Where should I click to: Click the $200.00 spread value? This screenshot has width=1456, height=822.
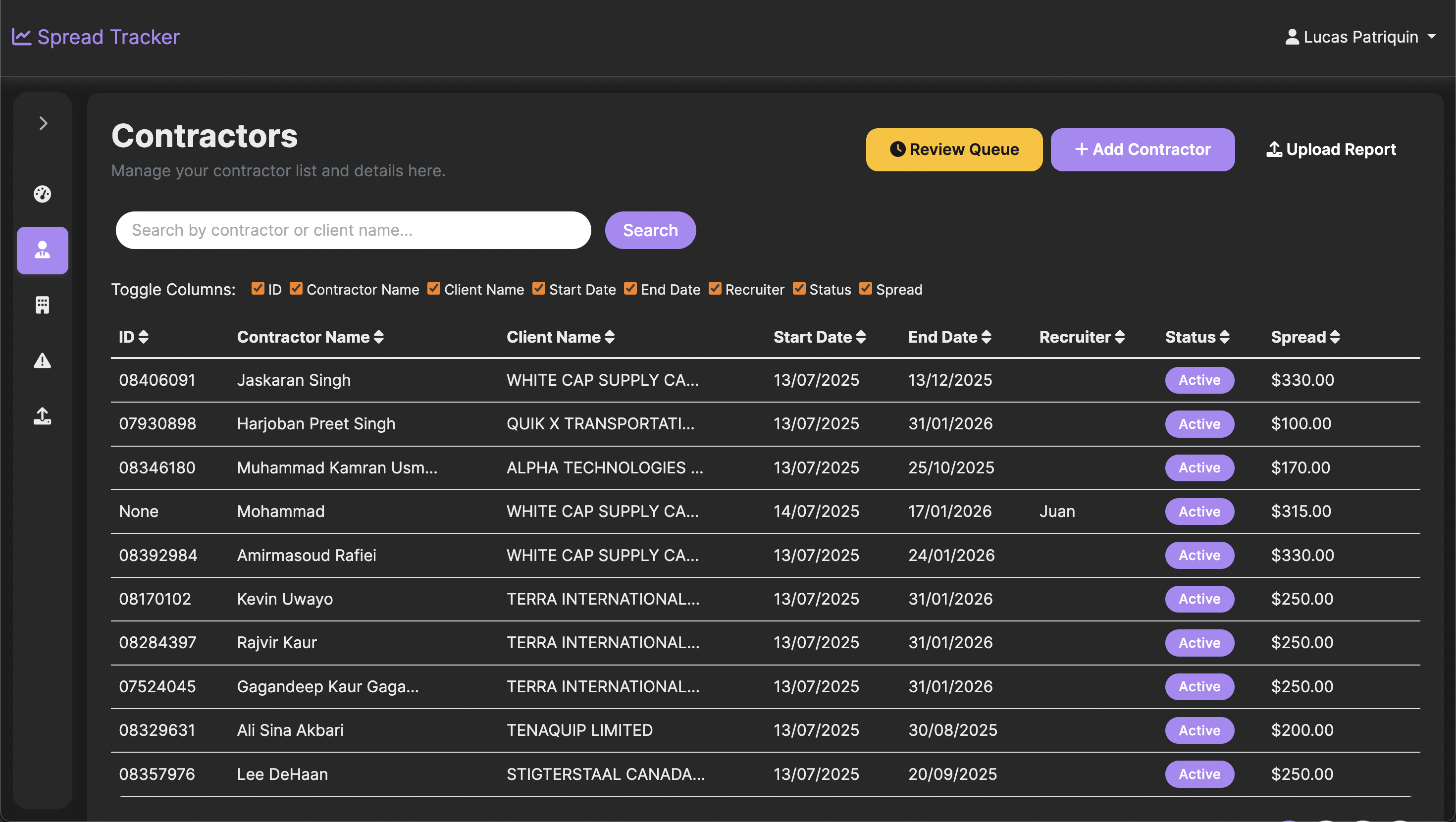tap(1302, 730)
